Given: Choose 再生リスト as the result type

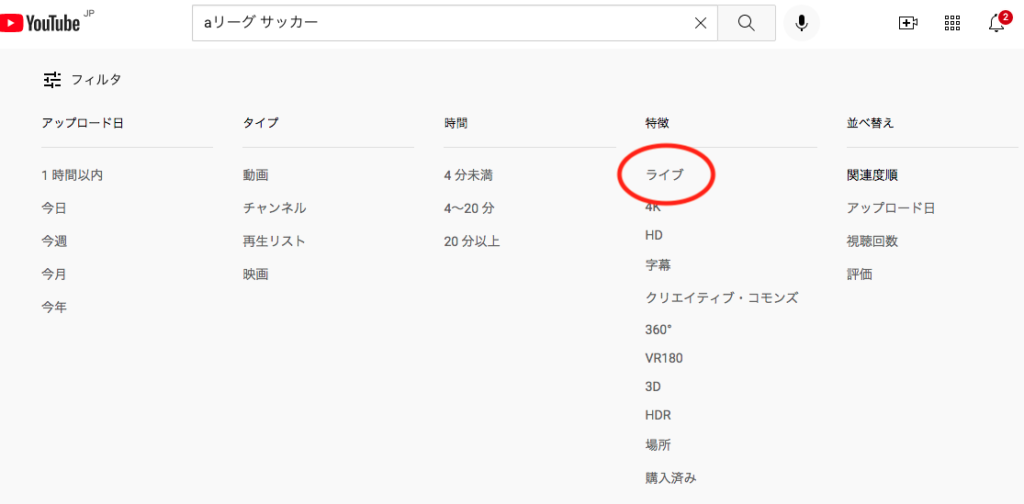Looking at the screenshot, I should pos(274,241).
